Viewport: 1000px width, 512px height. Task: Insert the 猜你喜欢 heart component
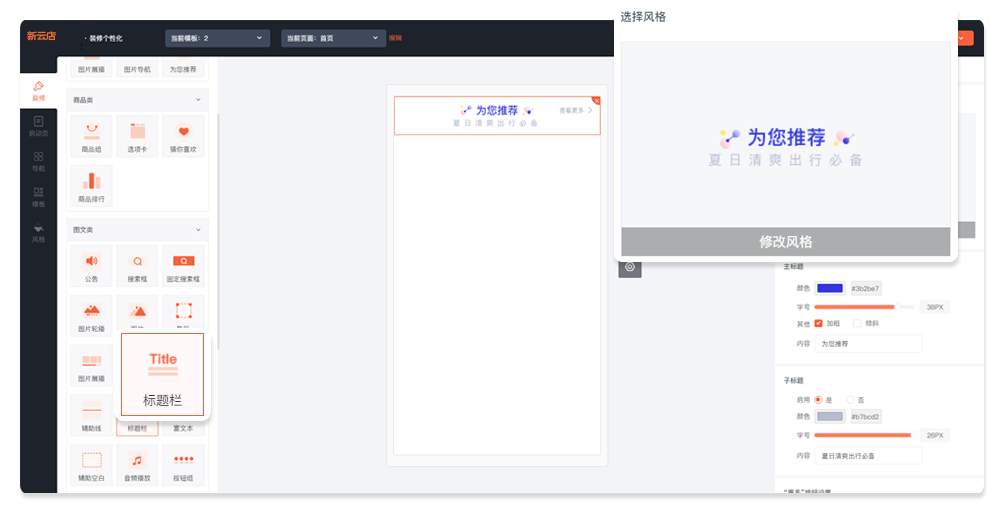tap(184, 135)
